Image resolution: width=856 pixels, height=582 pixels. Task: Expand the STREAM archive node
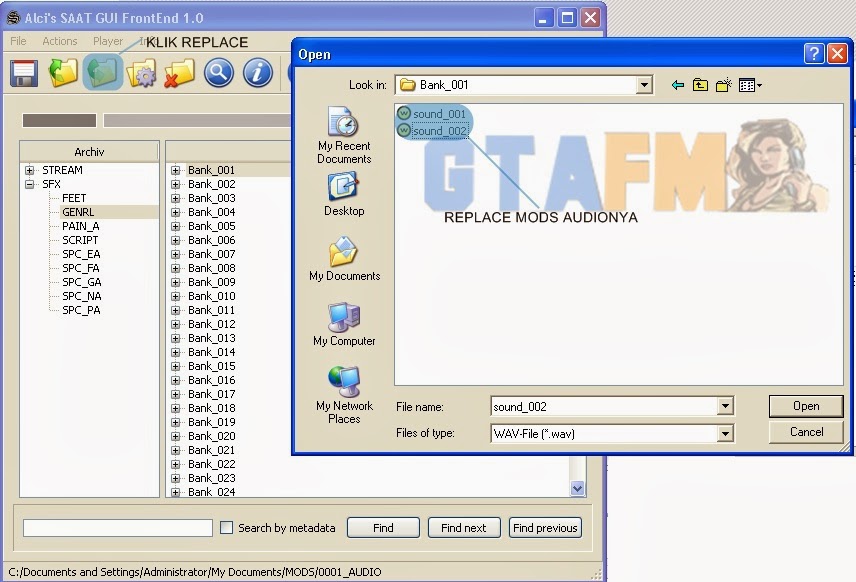(29, 170)
